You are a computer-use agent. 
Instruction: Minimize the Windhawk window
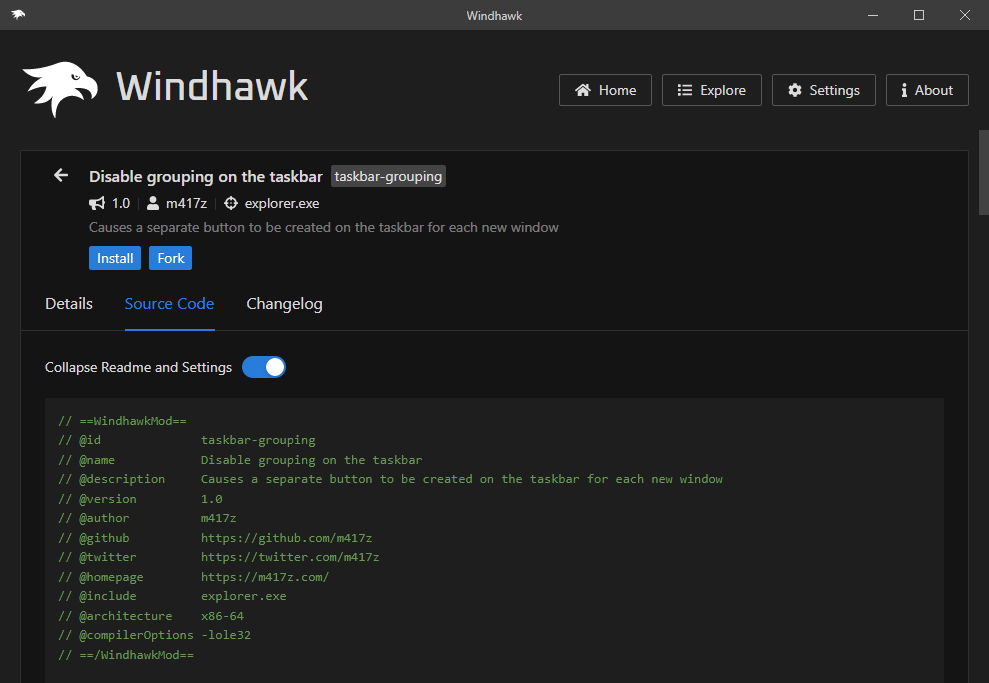point(873,15)
